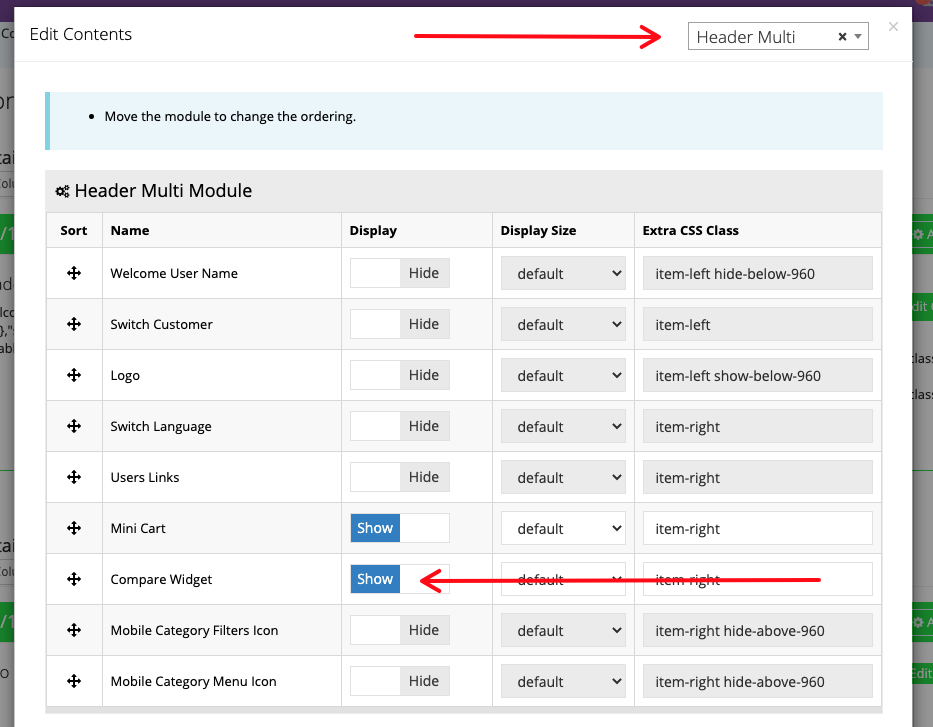Click the move handle for Users Links
933x727 pixels.
(74, 477)
